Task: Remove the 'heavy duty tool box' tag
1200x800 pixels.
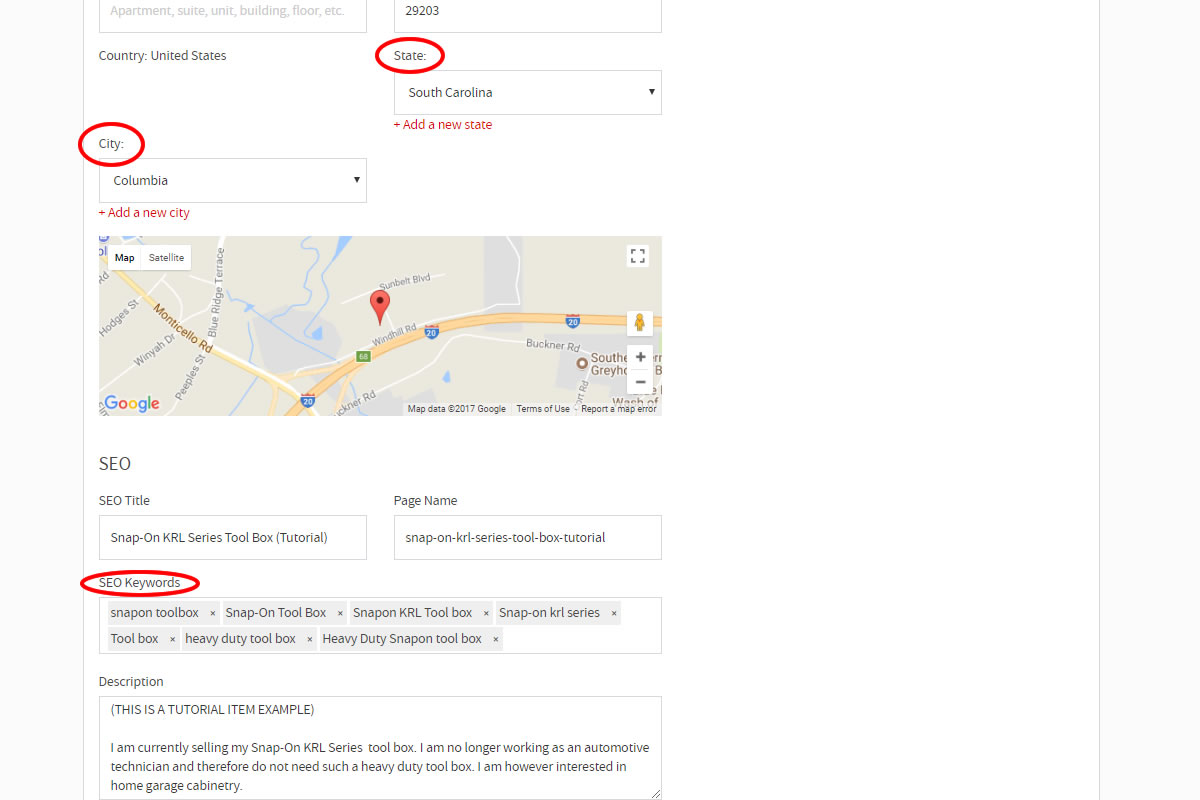Action: coord(309,639)
